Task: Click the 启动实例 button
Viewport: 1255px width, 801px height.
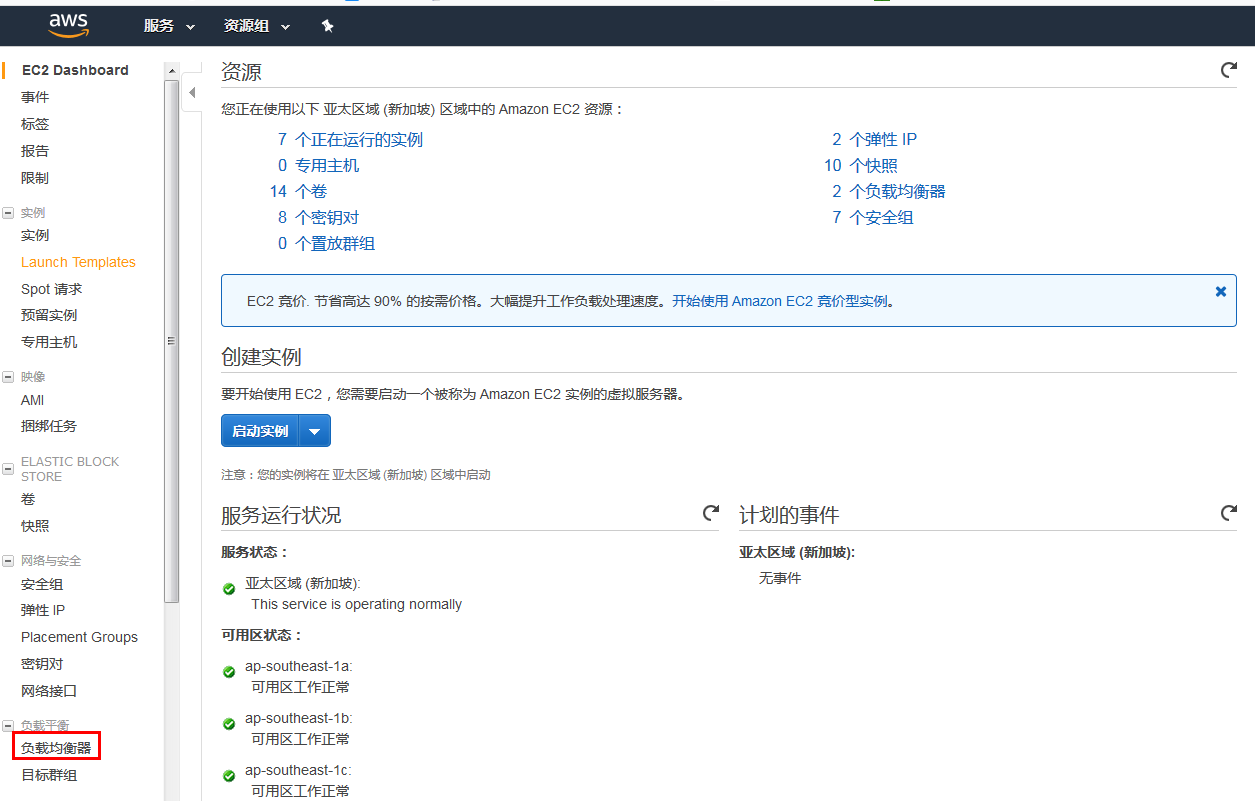Action: tap(260, 431)
